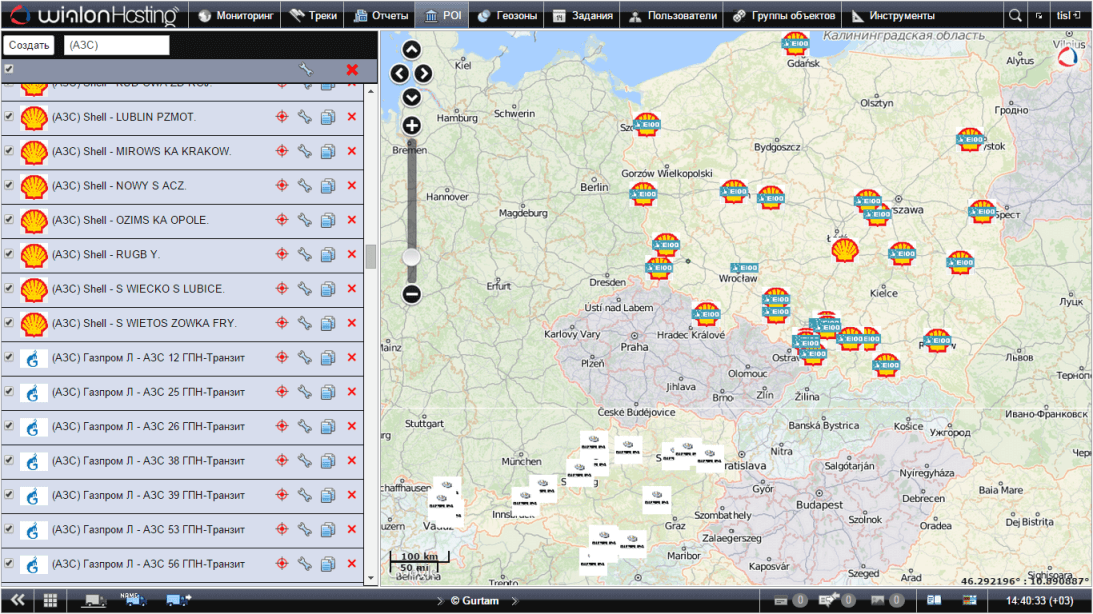Image resolution: width=1093 pixels, height=614 pixels.
Task: Toggle the select-all checkbox in list header
Action: coord(9,69)
